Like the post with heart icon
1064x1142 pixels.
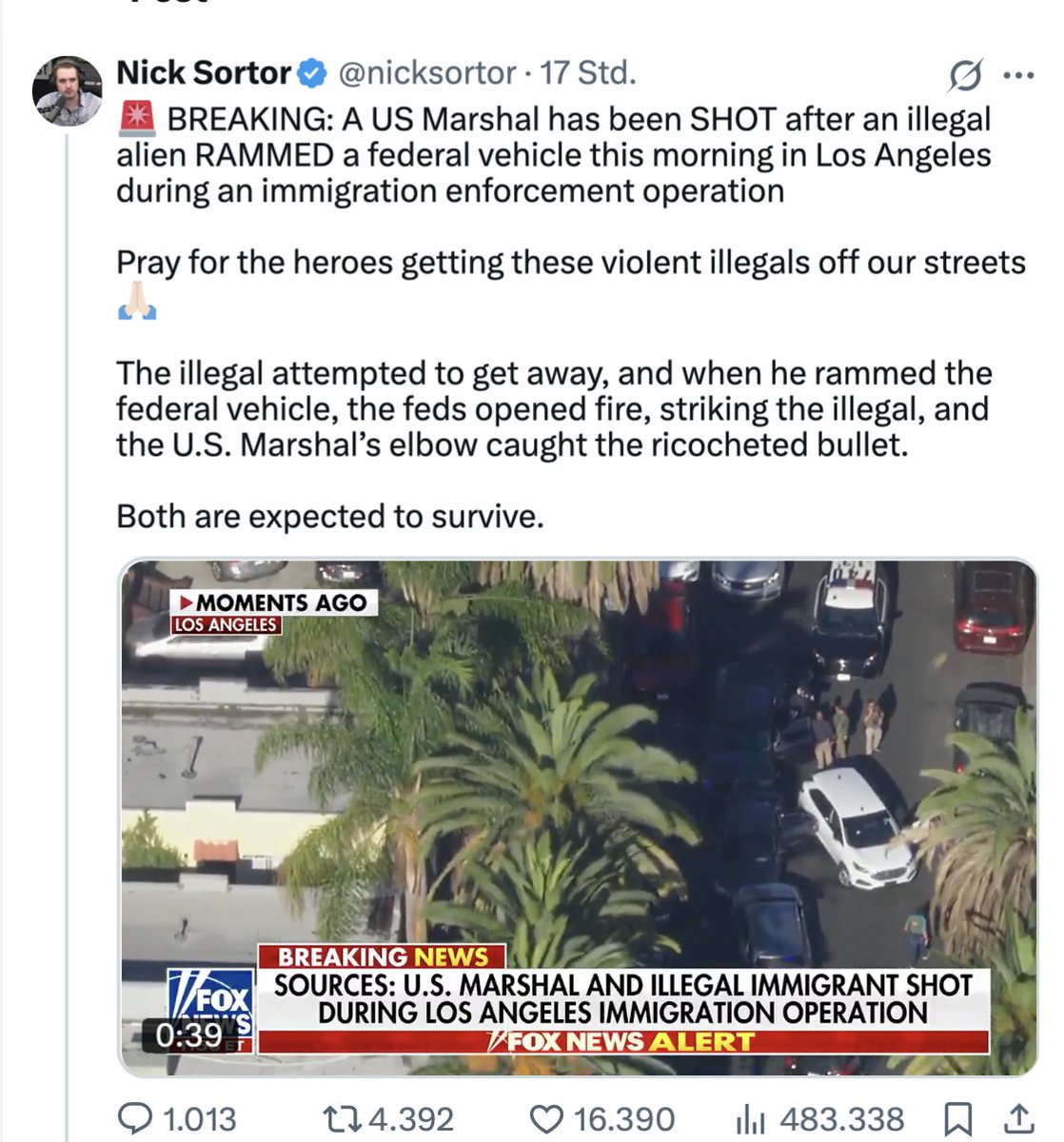pyautogui.click(x=546, y=1118)
